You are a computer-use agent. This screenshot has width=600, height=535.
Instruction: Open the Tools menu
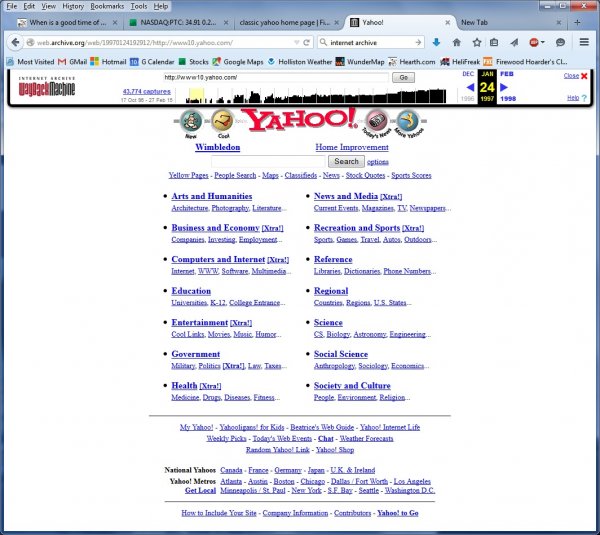(139, 6)
